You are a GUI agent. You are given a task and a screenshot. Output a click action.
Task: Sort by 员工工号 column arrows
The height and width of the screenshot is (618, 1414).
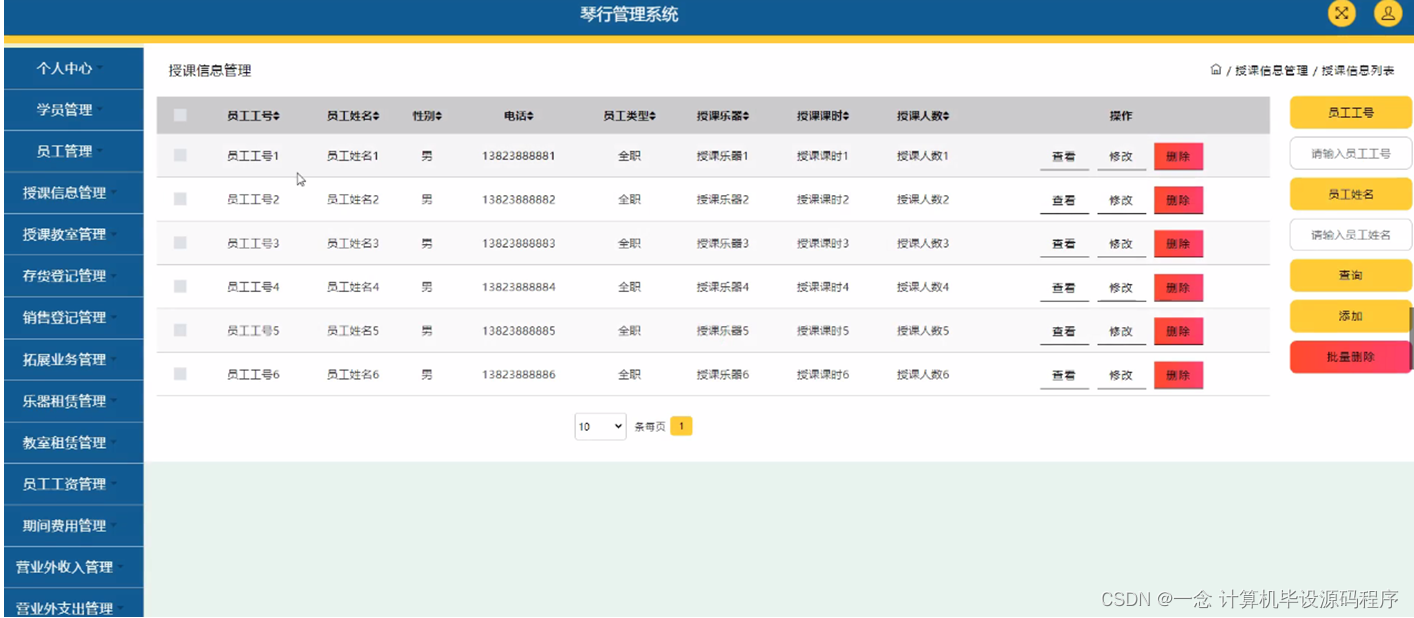click(277, 116)
